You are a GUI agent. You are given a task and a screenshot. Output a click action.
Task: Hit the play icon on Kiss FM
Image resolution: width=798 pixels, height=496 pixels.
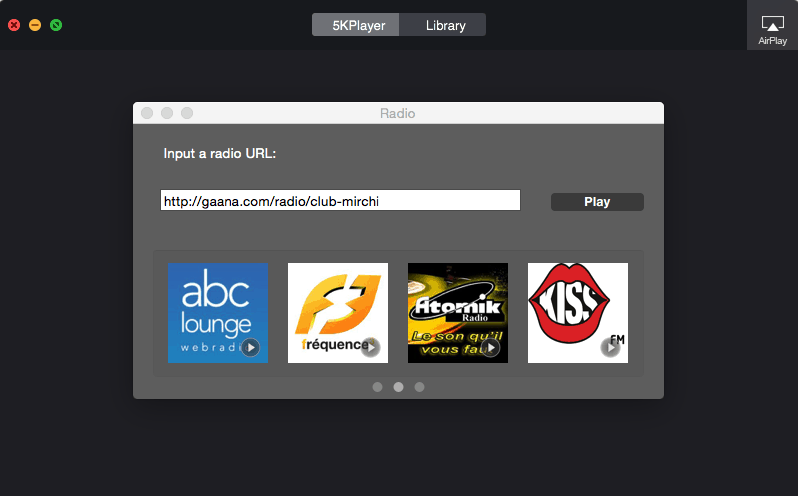(x=610, y=347)
